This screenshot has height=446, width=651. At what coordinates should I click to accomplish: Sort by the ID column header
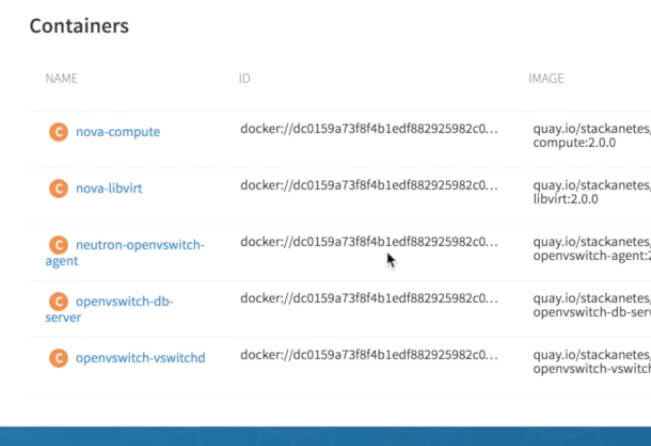(x=244, y=78)
